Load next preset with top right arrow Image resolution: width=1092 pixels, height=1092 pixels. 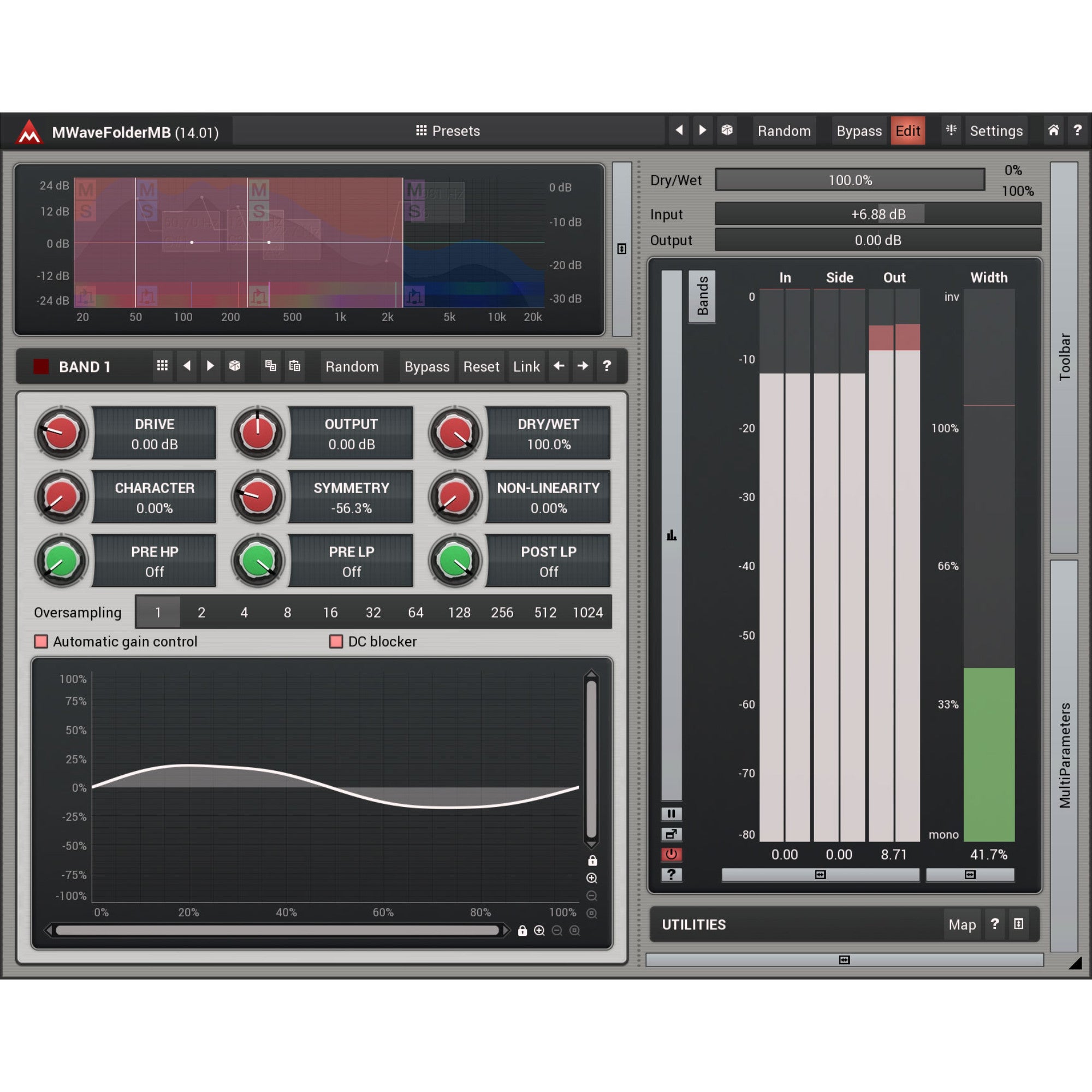click(702, 130)
